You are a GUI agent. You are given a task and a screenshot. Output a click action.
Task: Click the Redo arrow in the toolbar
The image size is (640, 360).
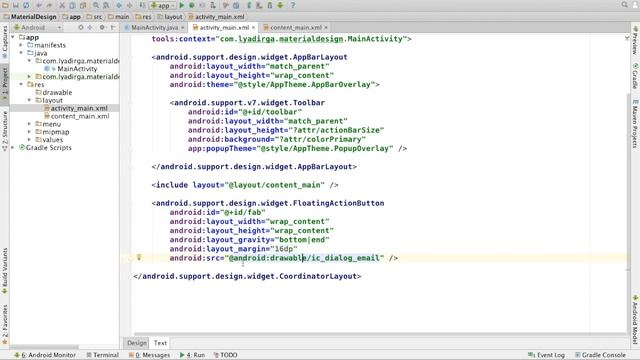(x=49, y=5)
